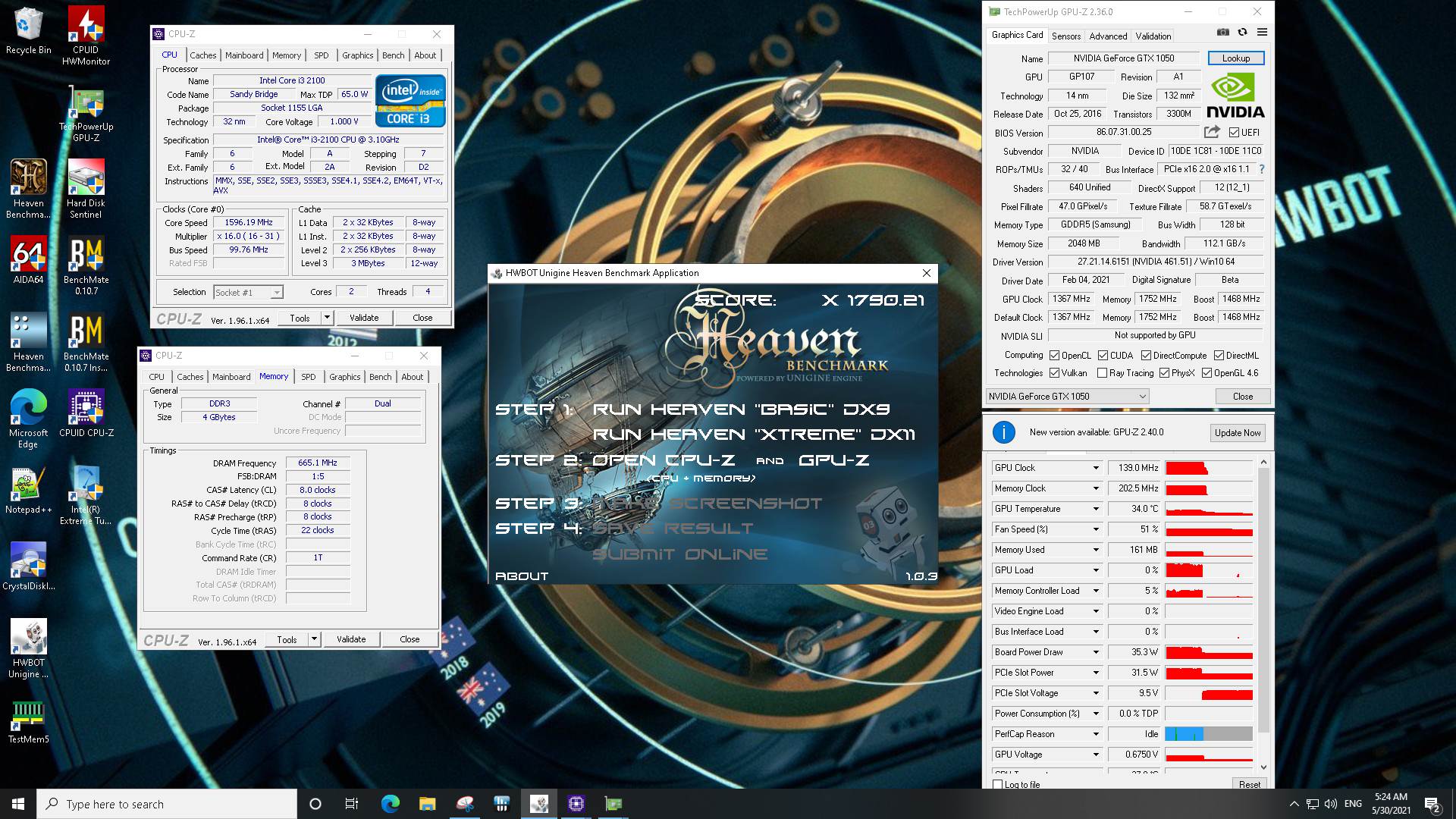Click GPU-Z refresh icon

pos(1242,33)
